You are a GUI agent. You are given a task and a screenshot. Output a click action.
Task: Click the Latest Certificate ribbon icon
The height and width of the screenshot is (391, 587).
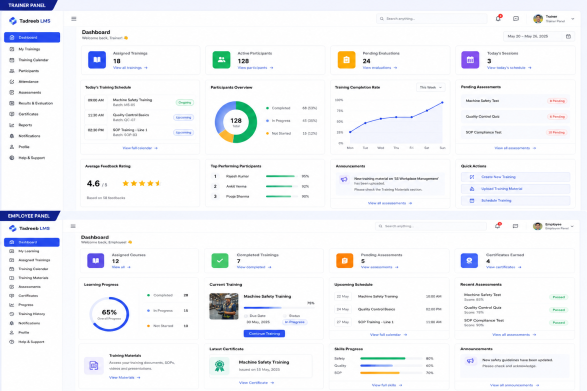click(x=219, y=366)
